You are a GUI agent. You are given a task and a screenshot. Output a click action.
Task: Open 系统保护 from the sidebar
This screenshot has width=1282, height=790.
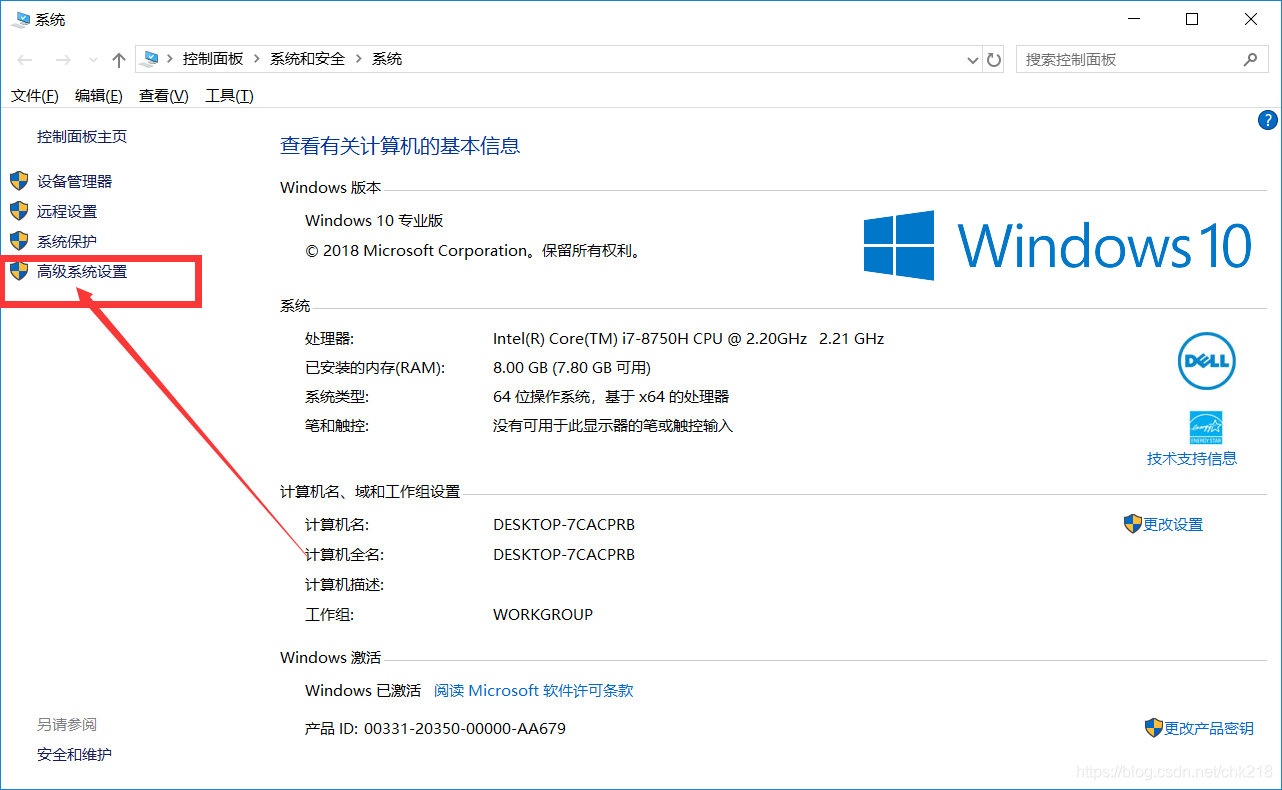67,241
